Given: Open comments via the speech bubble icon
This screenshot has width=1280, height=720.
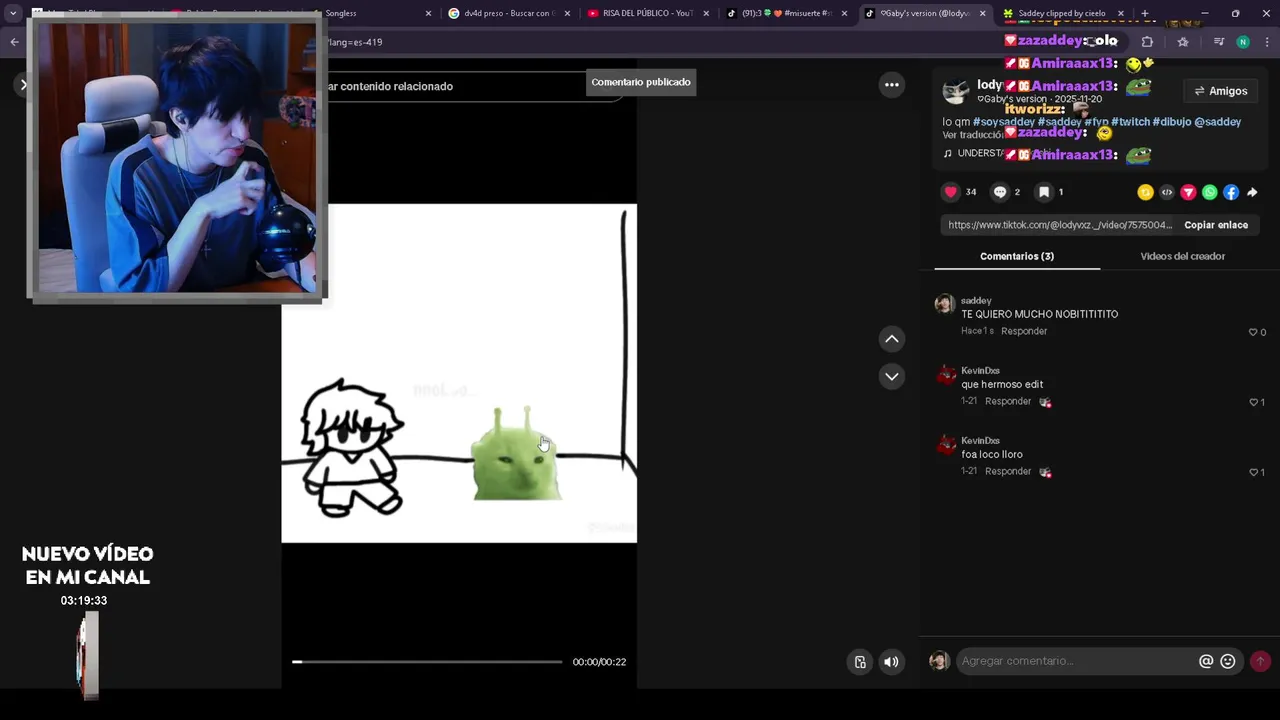Looking at the screenshot, I should pyautogui.click(x=999, y=192).
